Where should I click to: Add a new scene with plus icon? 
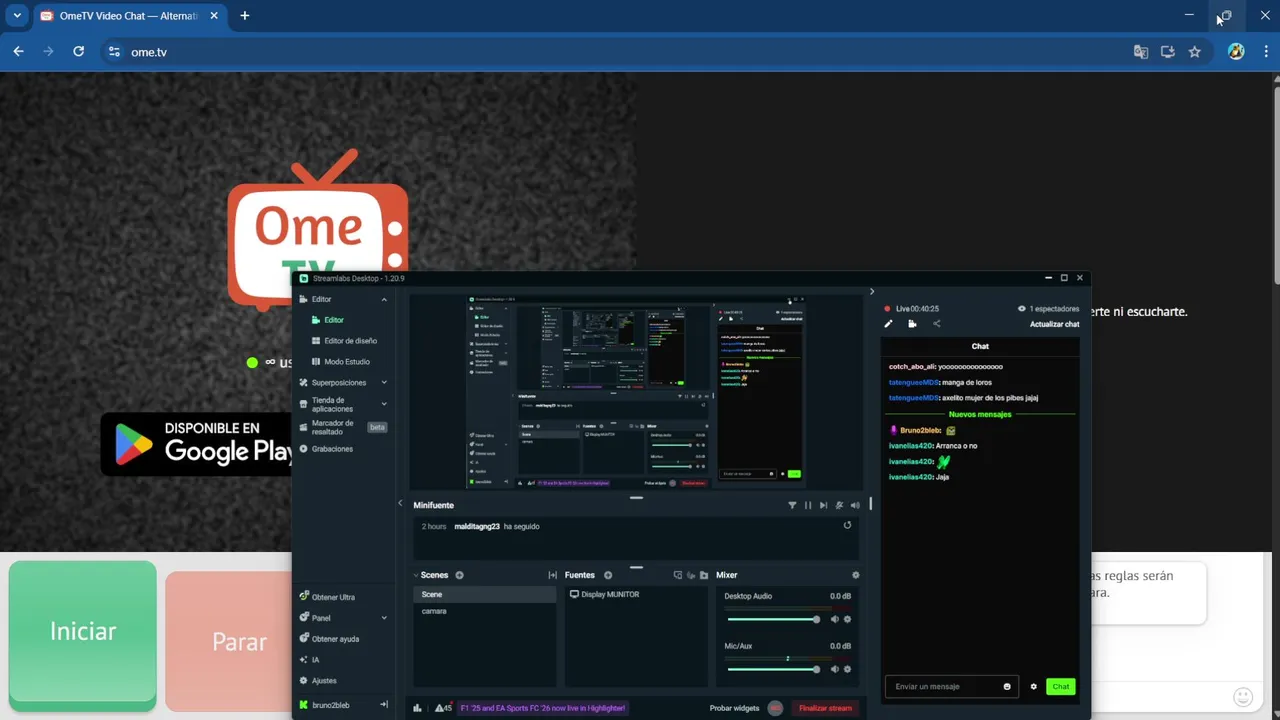pos(460,575)
